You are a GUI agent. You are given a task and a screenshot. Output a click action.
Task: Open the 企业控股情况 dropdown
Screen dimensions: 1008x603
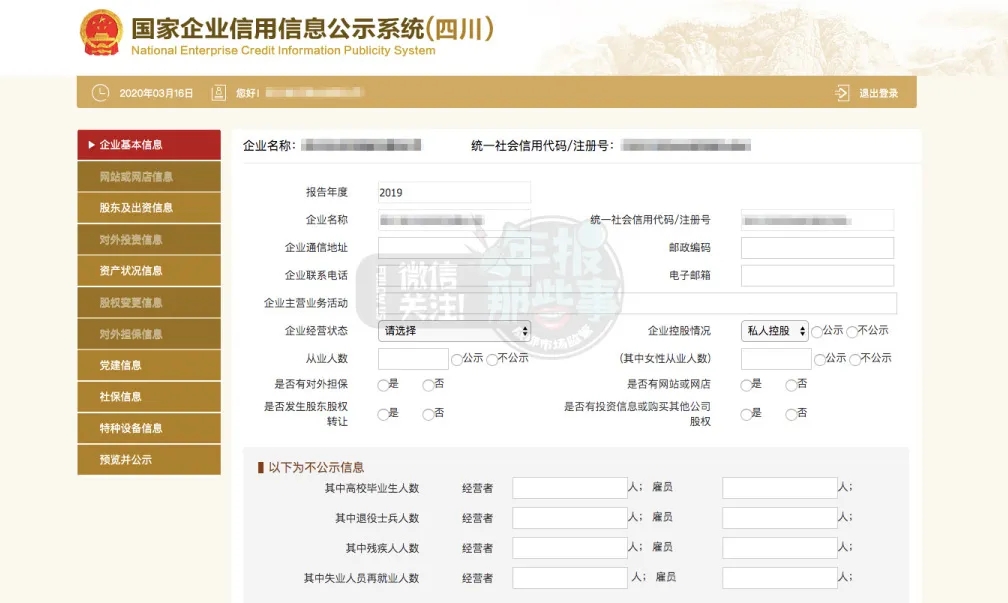pos(773,331)
